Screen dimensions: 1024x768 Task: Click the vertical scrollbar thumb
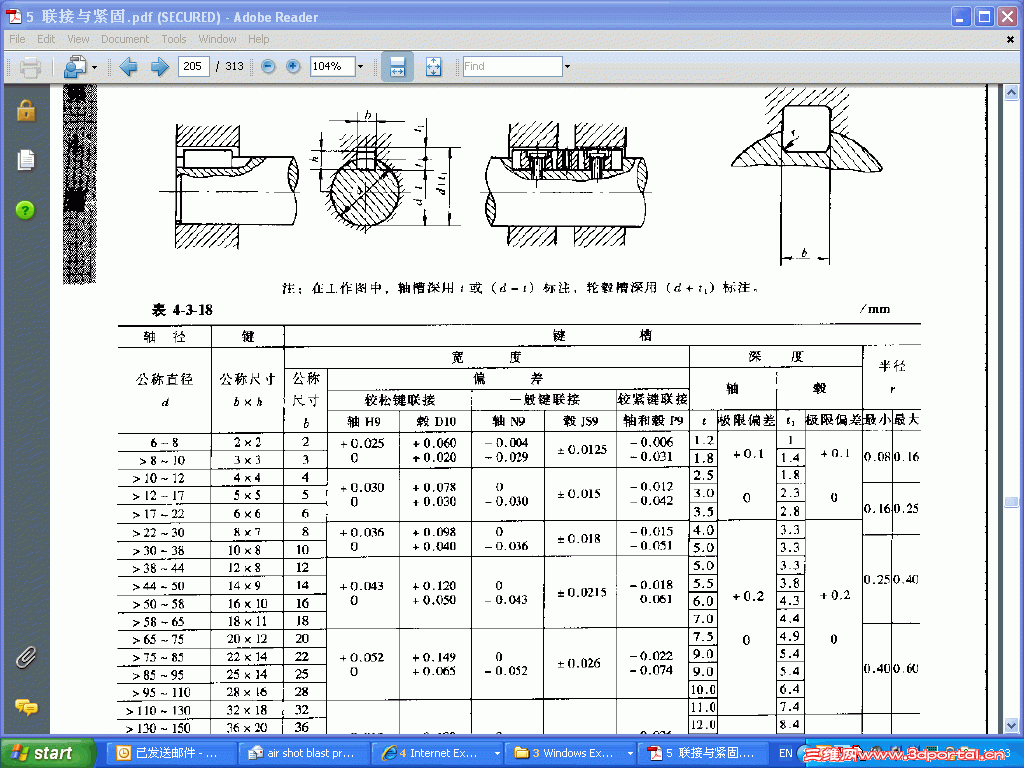coord(1011,502)
